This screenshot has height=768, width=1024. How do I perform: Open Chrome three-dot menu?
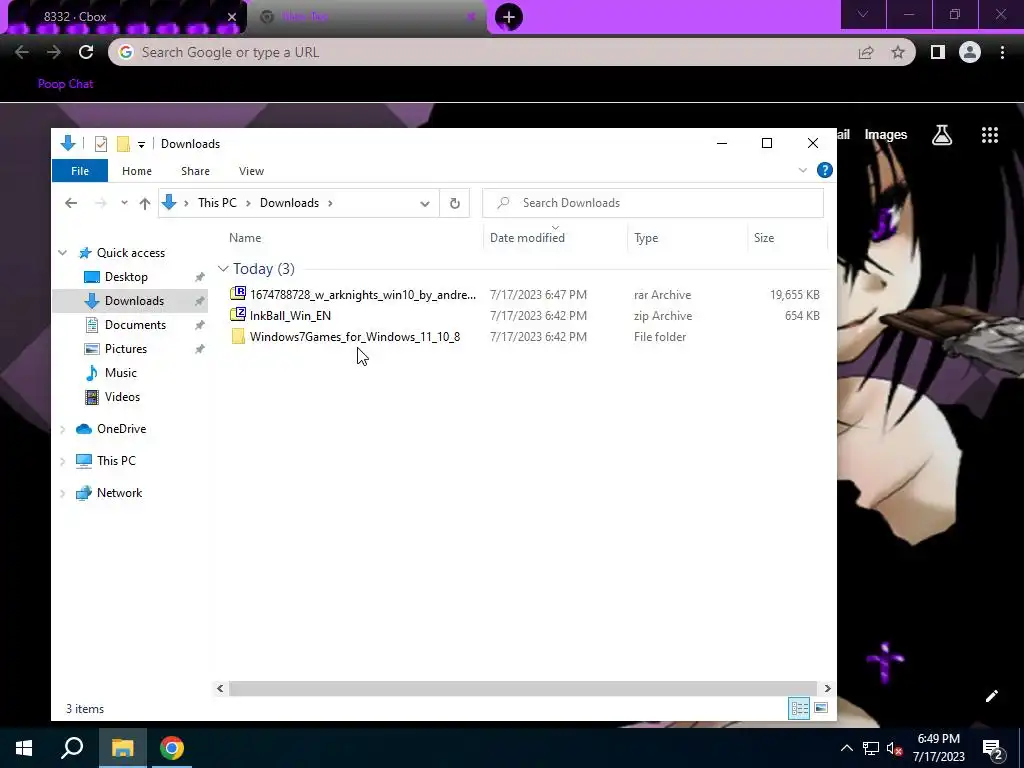point(1002,52)
